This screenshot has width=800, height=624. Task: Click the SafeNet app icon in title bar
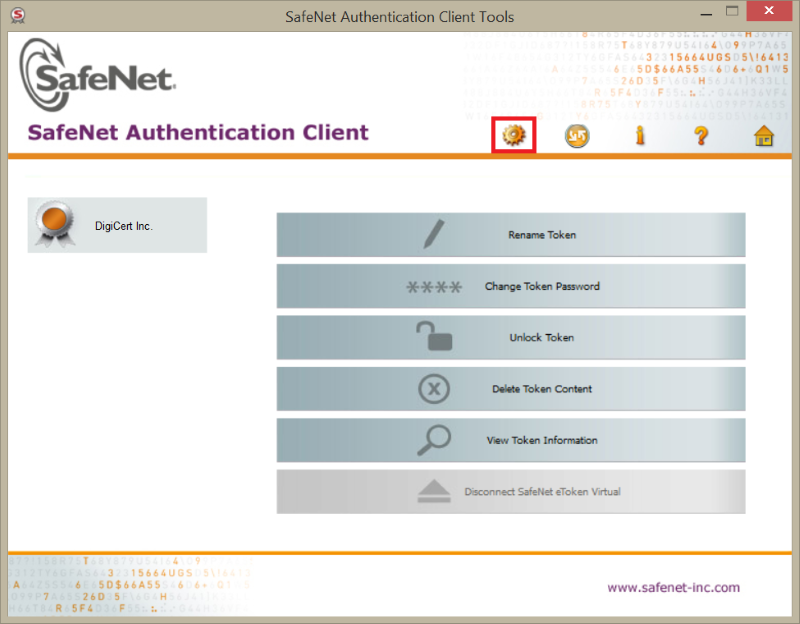click(x=17, y=16)
